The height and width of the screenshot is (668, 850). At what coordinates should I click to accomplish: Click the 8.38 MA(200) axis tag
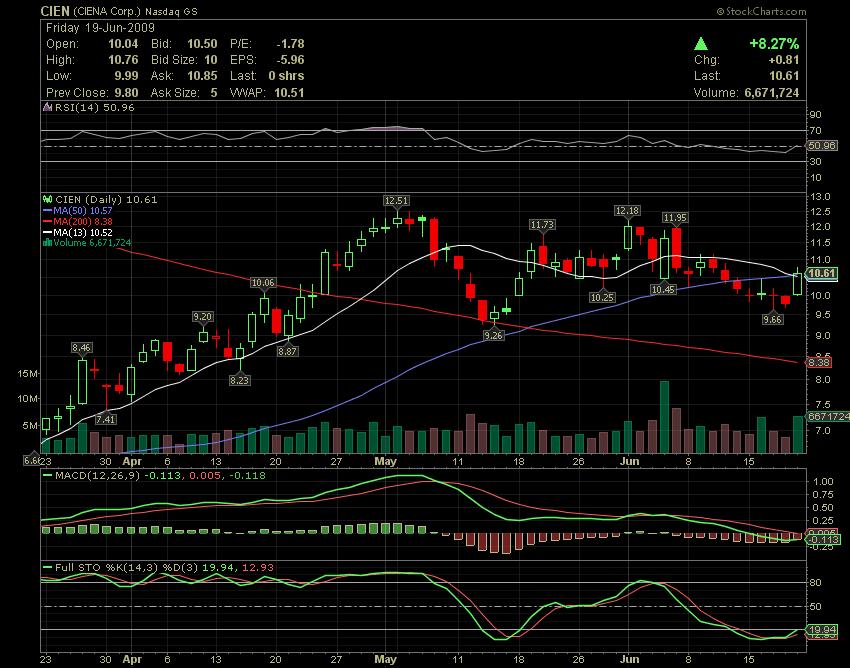click(x=819, y=362)
